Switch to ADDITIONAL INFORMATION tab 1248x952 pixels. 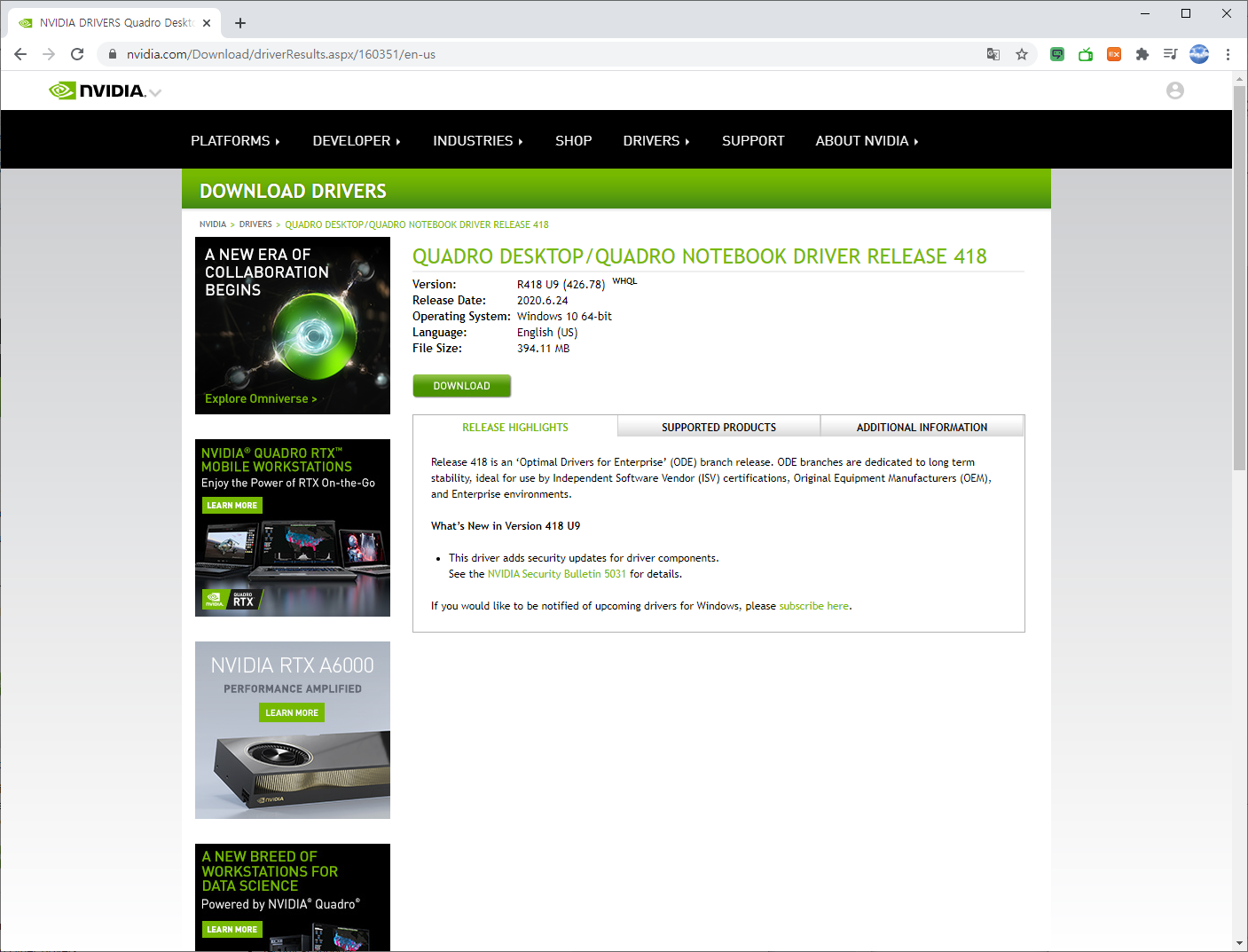pos(922,427)
